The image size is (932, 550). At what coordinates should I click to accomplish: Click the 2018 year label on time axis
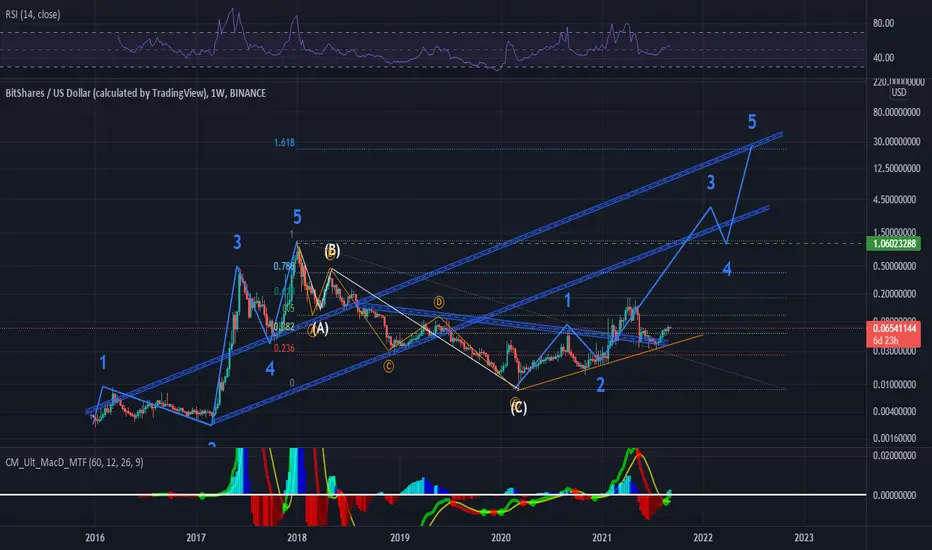(x=297, y=538)
